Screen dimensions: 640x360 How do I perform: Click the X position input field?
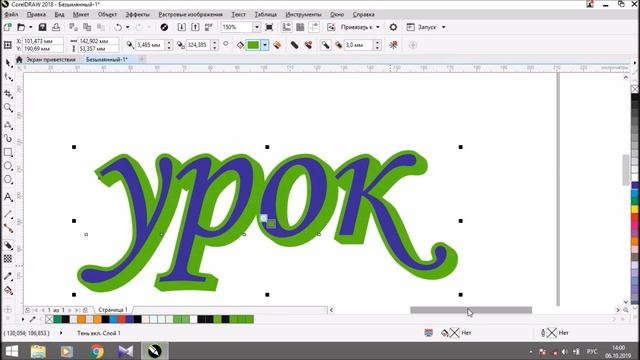click(42, 41)
